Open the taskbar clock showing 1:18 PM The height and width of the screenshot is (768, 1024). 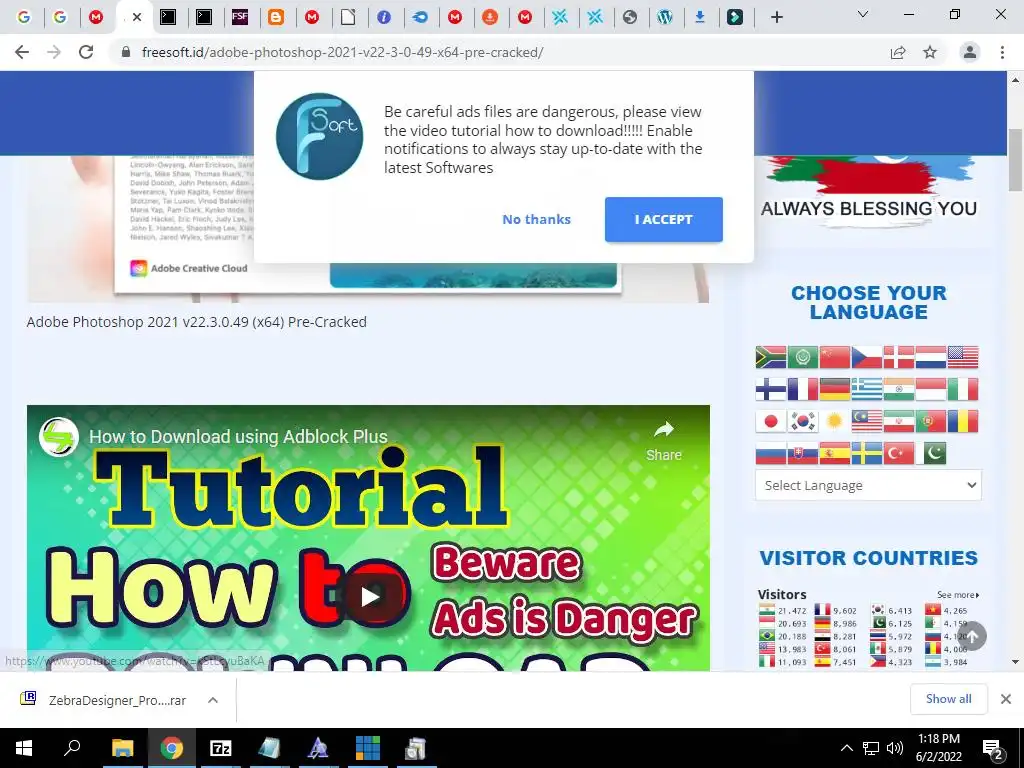[x=938, y=748]
